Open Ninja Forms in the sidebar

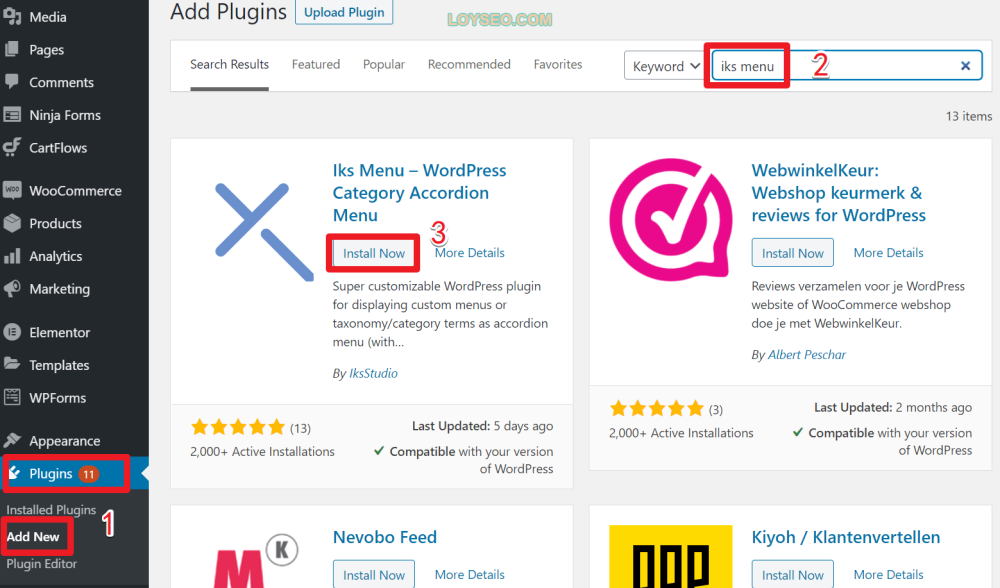click(65, 115)
